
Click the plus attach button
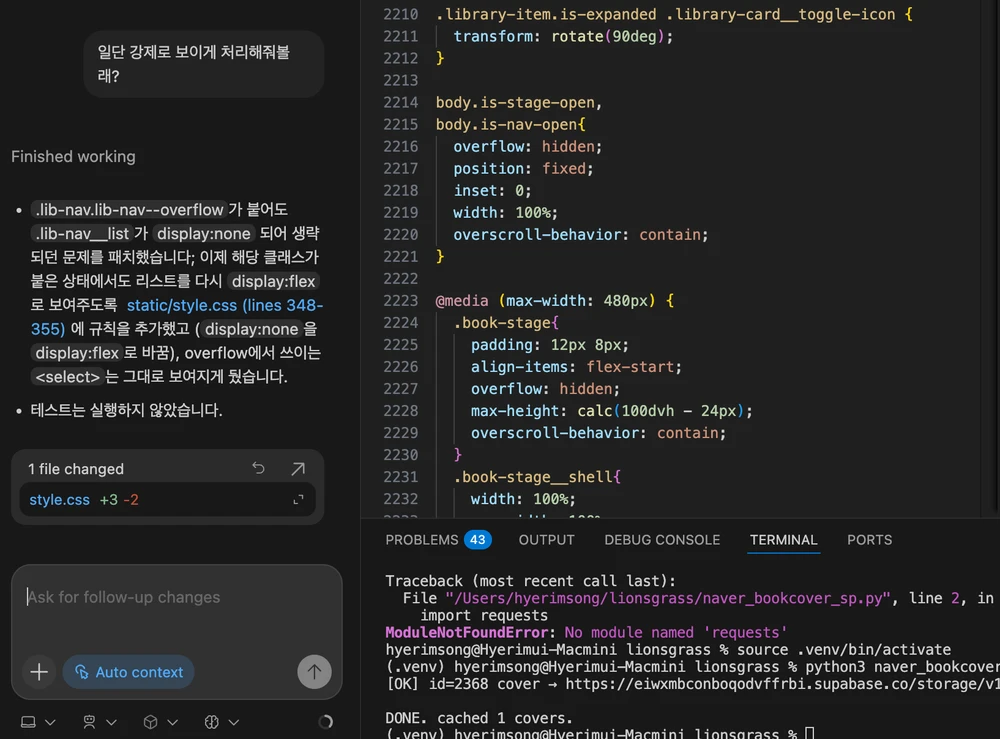(39, 671)
